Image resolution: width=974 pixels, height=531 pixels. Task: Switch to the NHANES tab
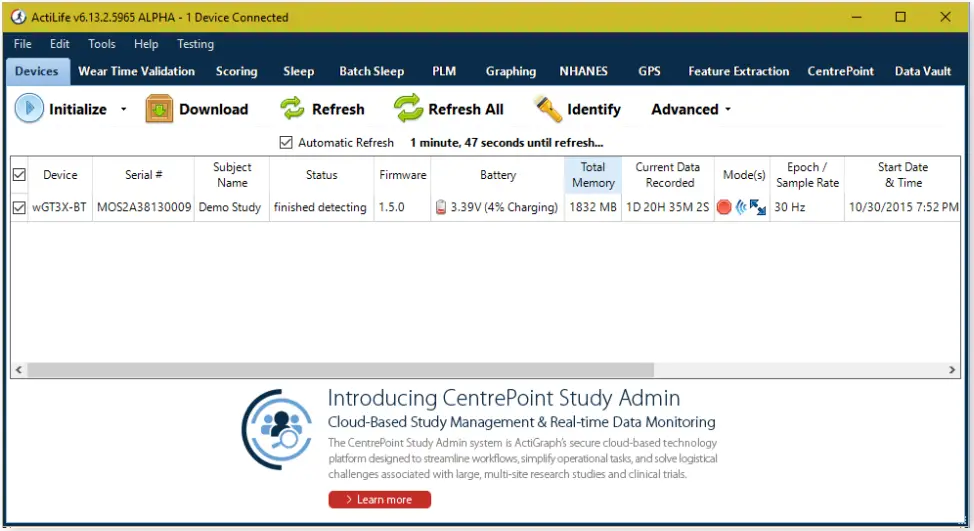click(583, 71)
